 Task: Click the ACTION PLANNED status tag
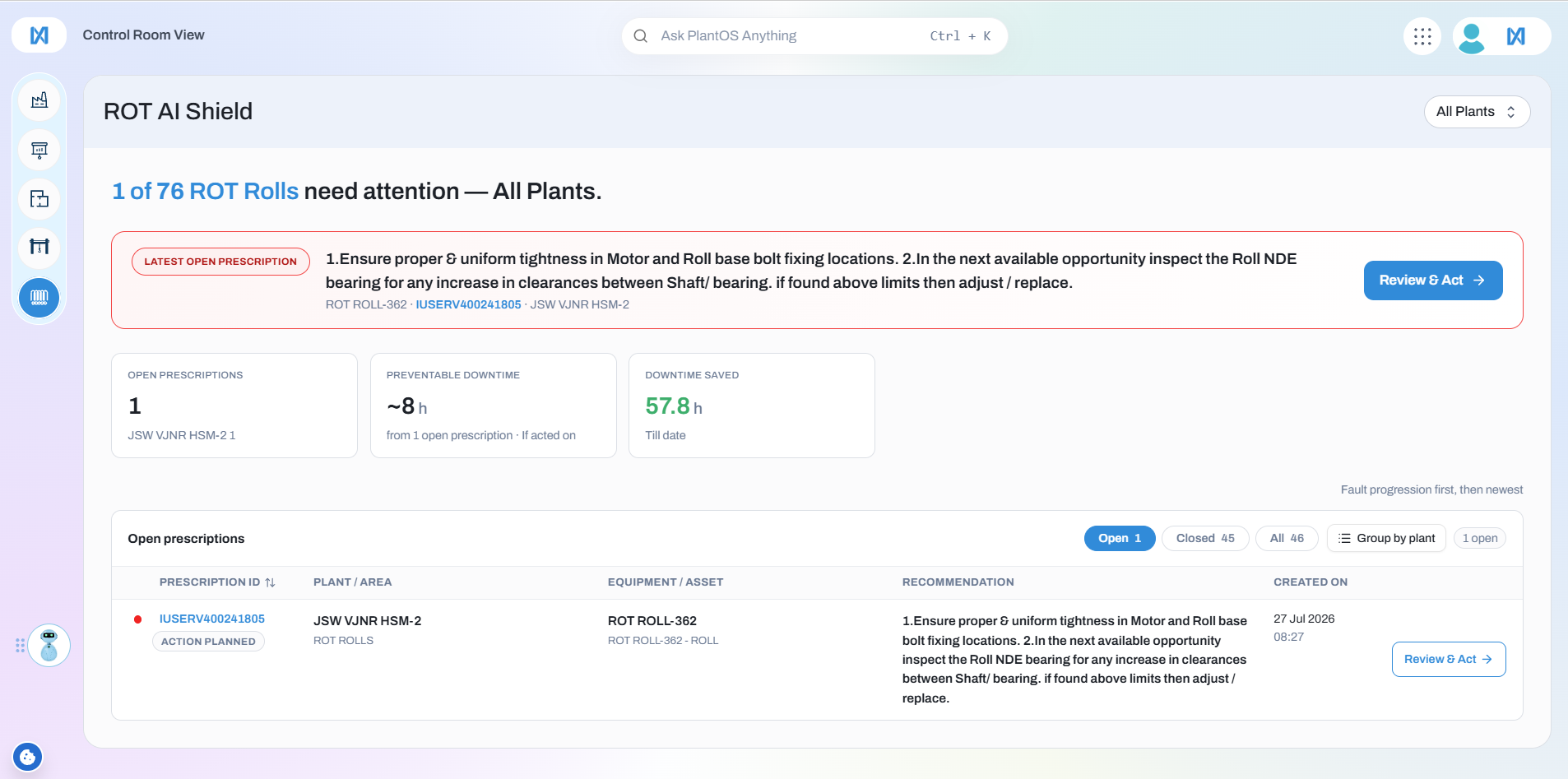pyautogui.click(x=208, y=642)
